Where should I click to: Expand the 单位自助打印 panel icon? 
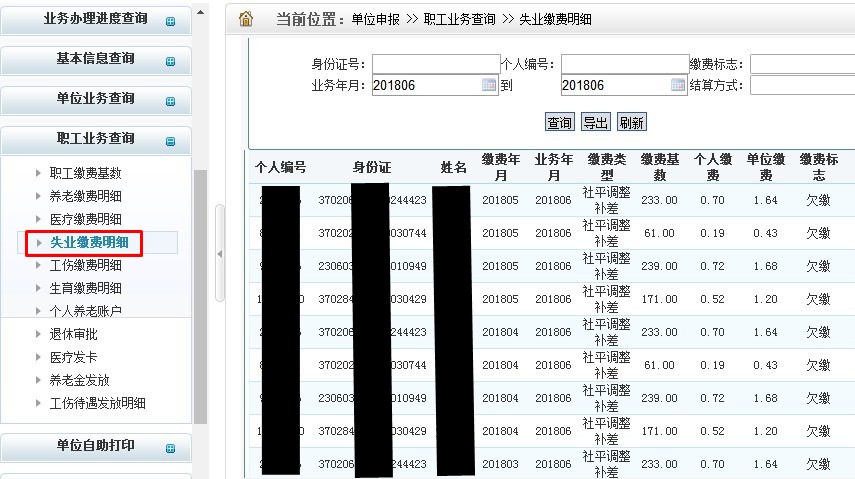coord(170,448)
